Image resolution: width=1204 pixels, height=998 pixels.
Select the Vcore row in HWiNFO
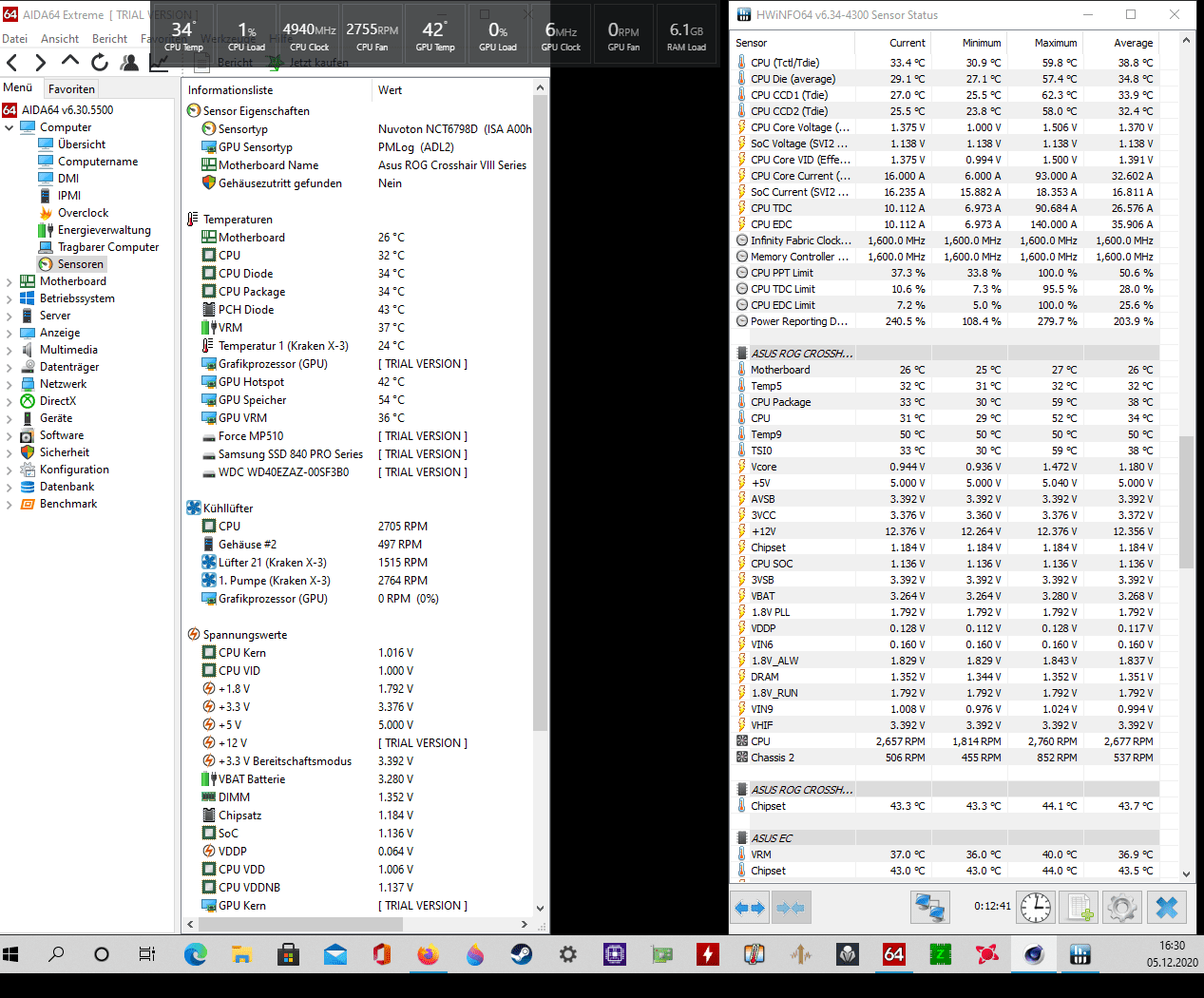pos(946,467)
